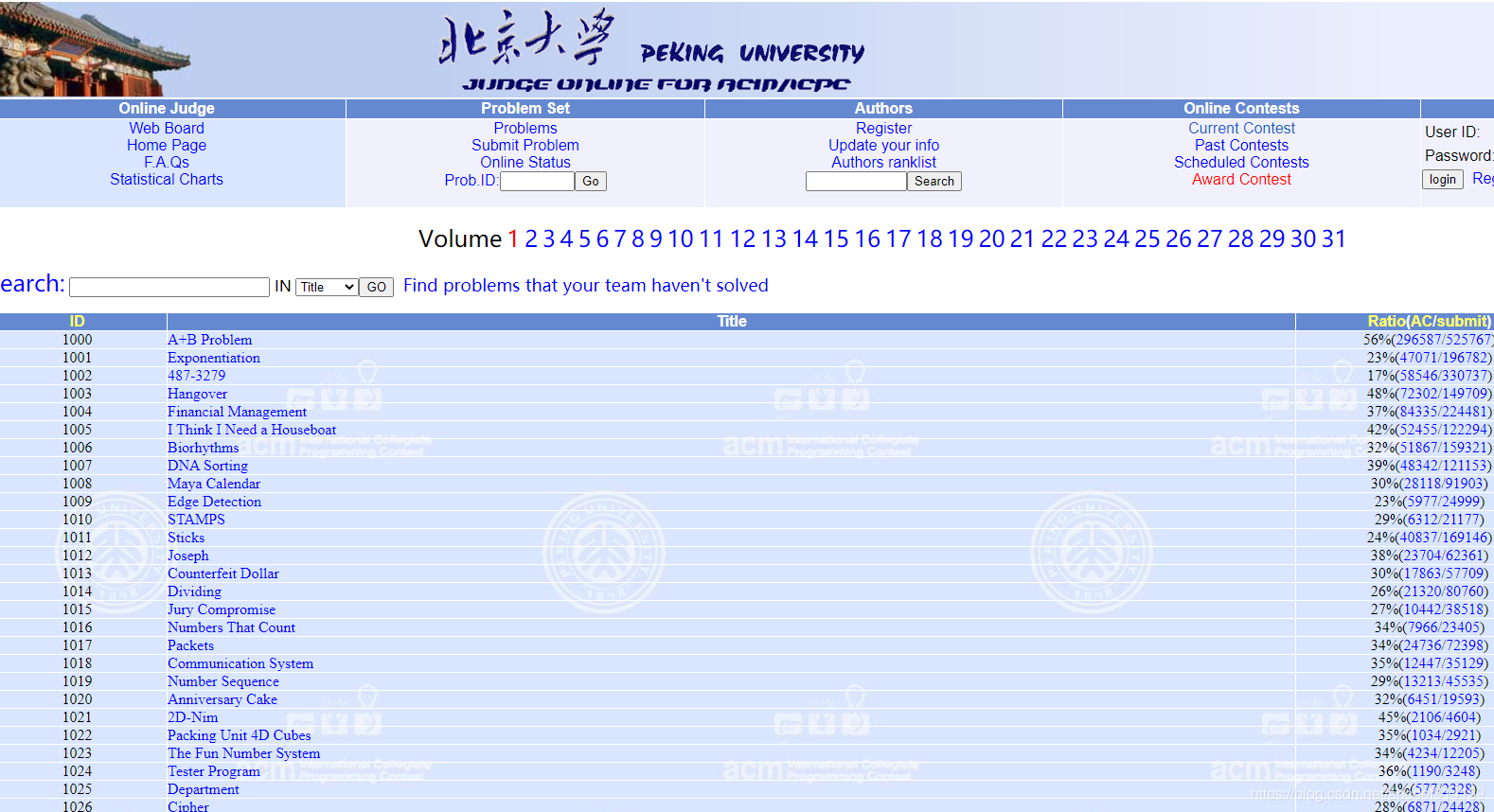
Task: Click the GO button for problem search
Action: tap(377, 287)
